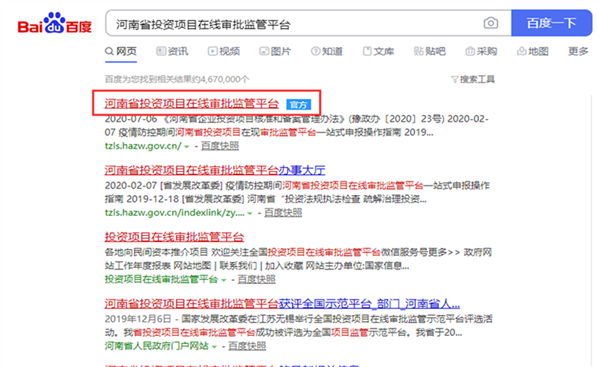Viewport: 598px width, 367px height.
Task: Open 搜索工具 filter
Action: (x=473, y=79)
